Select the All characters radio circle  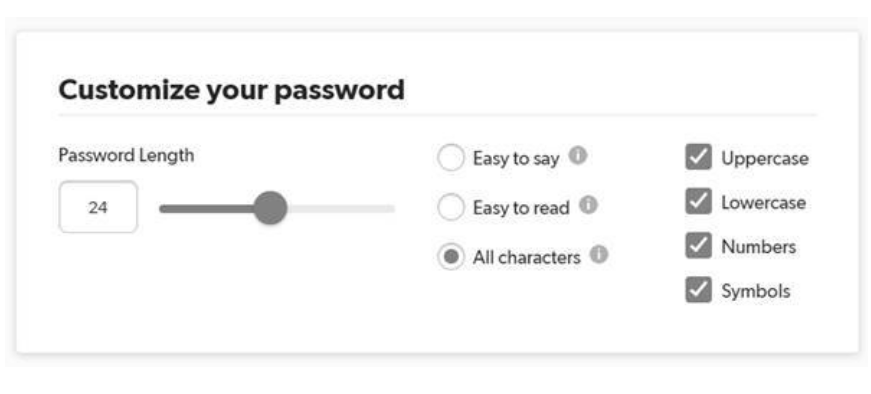pos(450,257)
